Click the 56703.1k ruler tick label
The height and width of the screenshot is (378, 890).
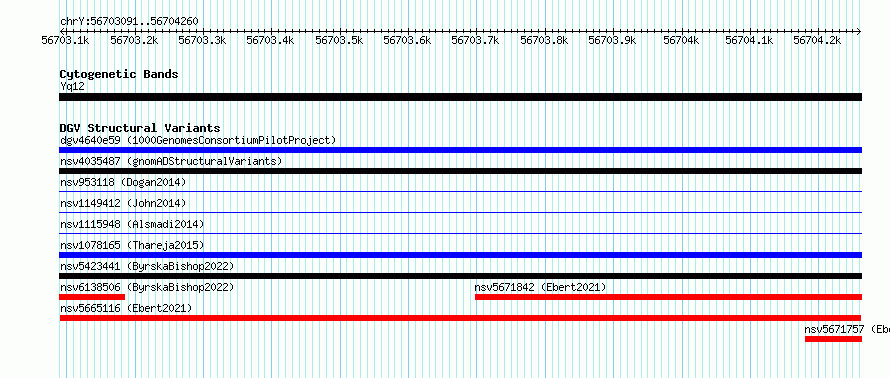pos(66,40)
